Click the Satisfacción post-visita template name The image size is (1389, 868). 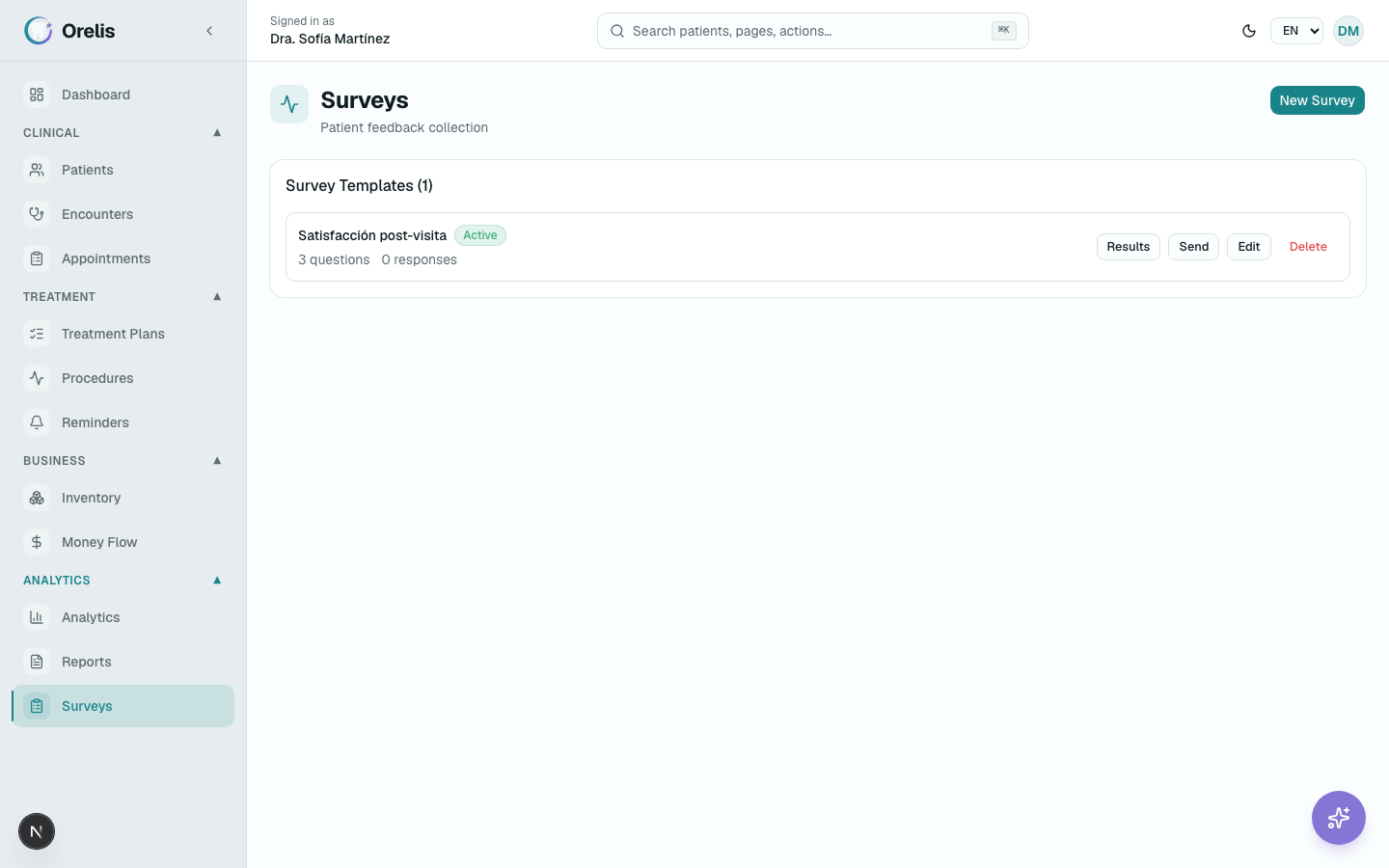point(372,235)
